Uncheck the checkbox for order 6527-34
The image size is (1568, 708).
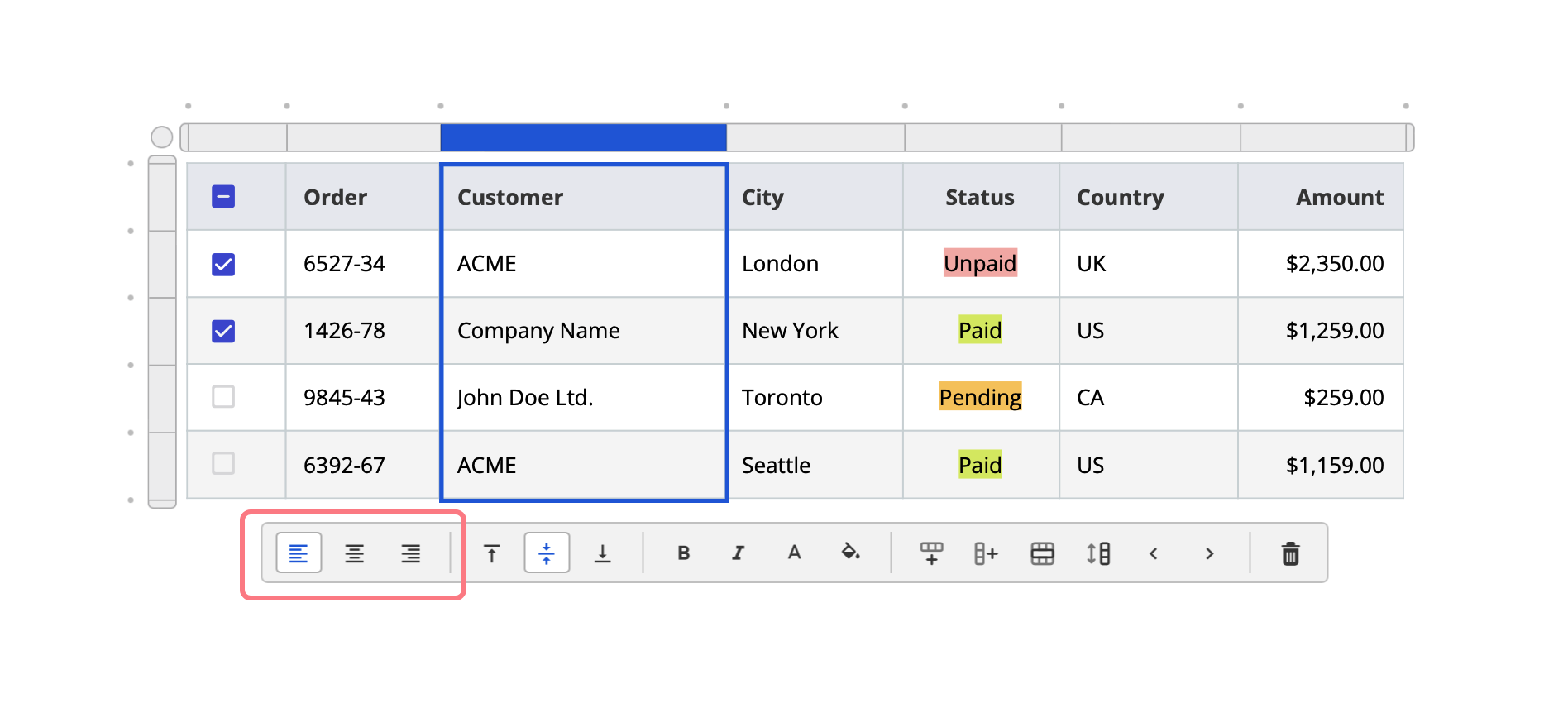[x=223, y=264]
